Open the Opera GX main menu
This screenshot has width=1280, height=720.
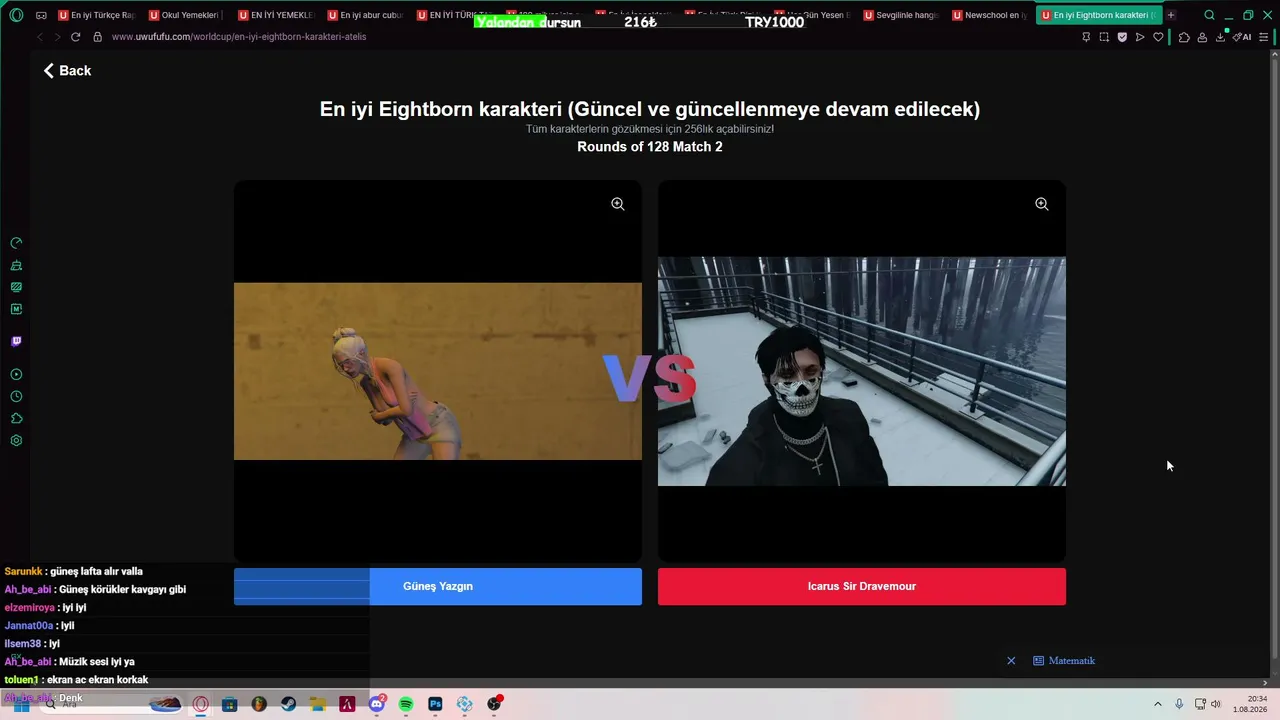coord(16,15)
